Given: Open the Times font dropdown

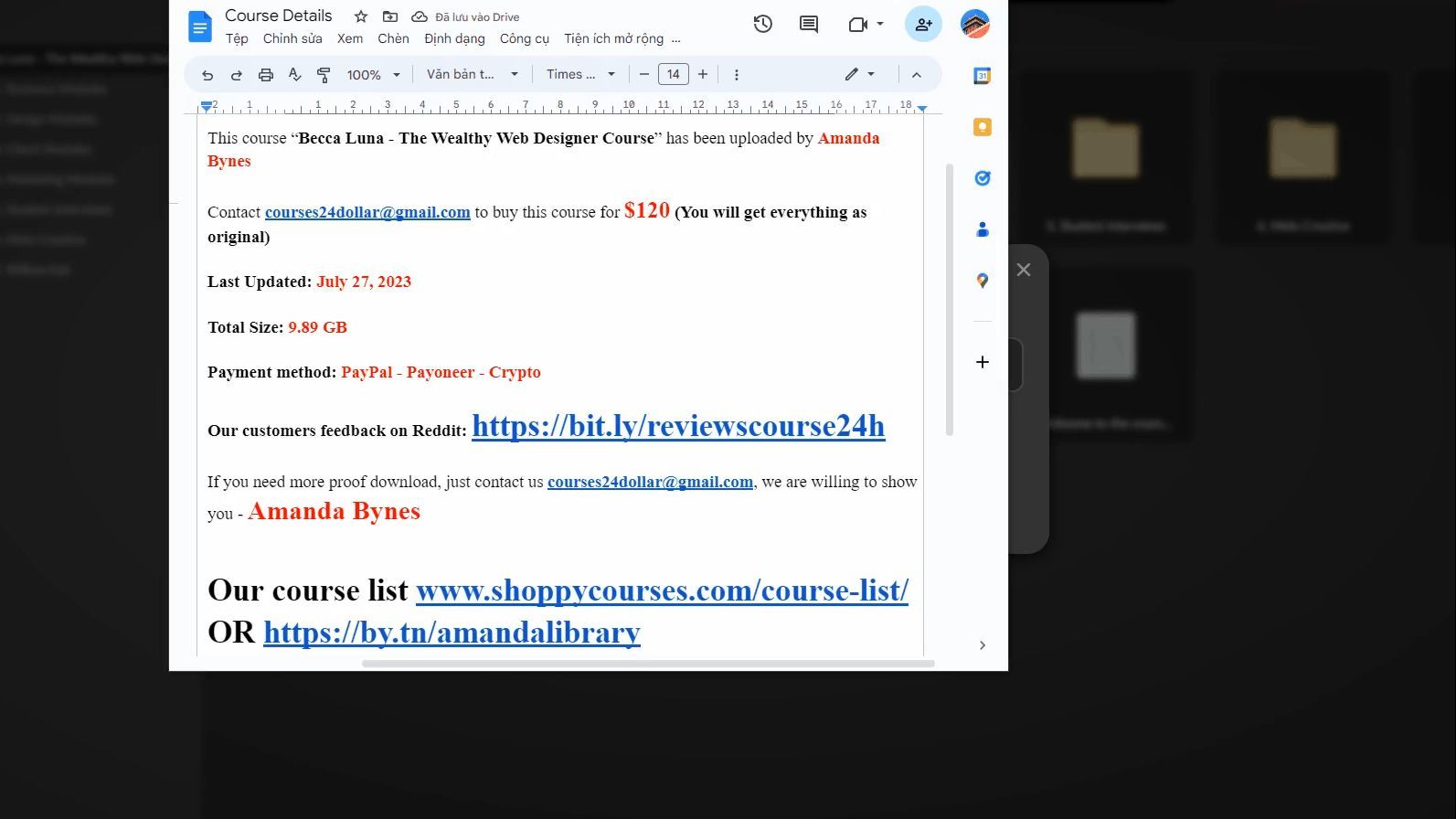Looking at the screenshot, I should 580,75.
